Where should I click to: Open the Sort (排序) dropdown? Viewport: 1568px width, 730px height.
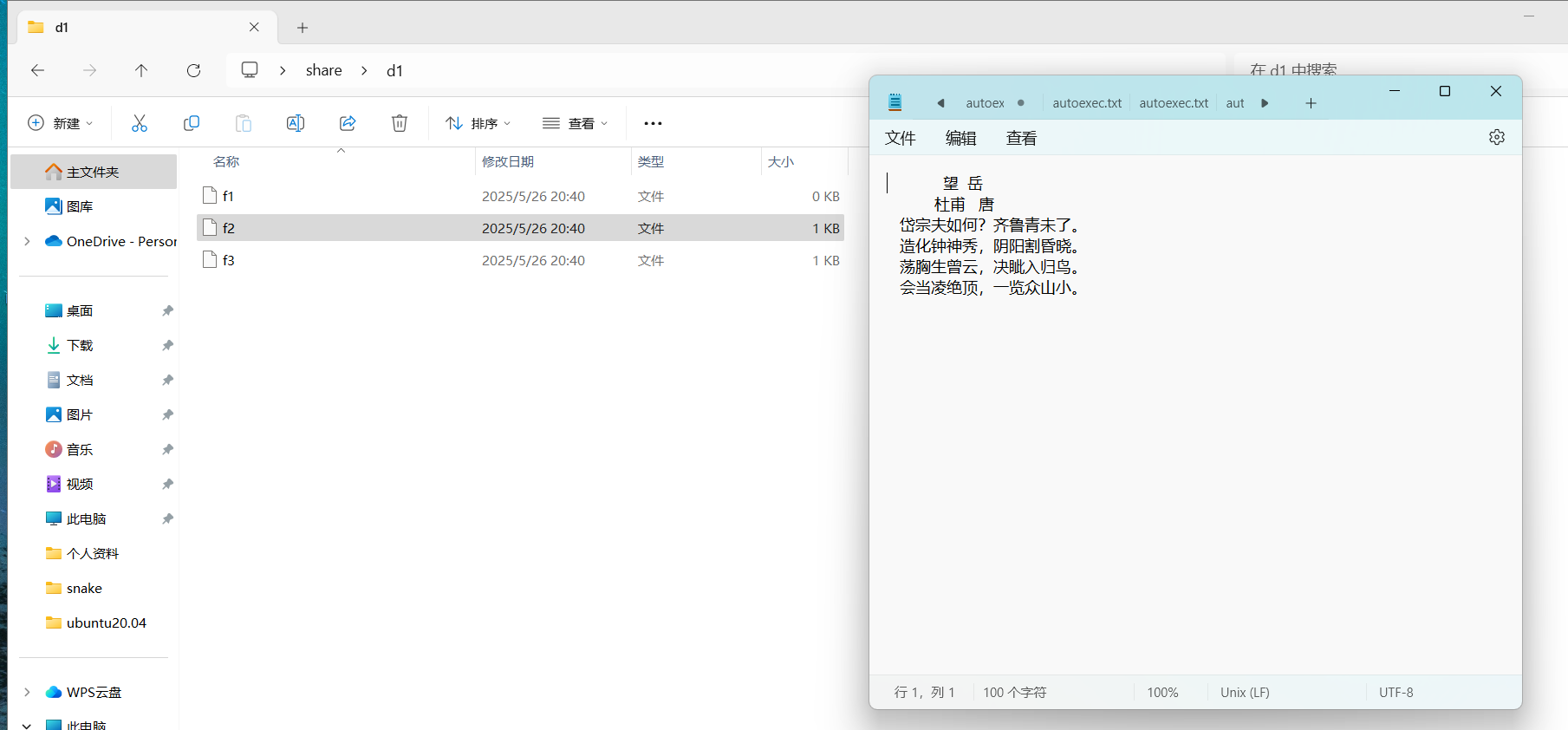click(x=478, y=123)
